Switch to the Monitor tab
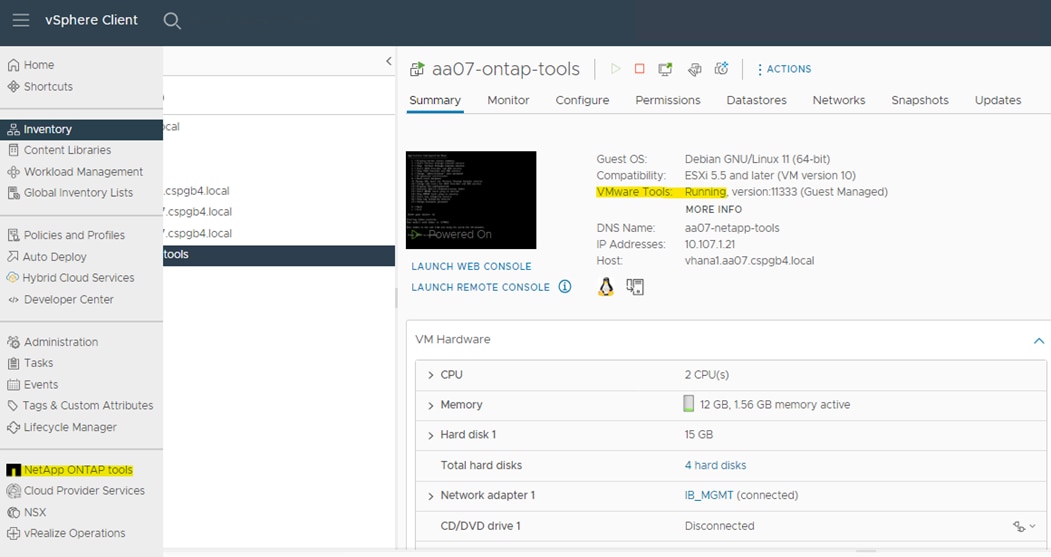Screen dimensions: 1051x557 (x=508, y=100)
